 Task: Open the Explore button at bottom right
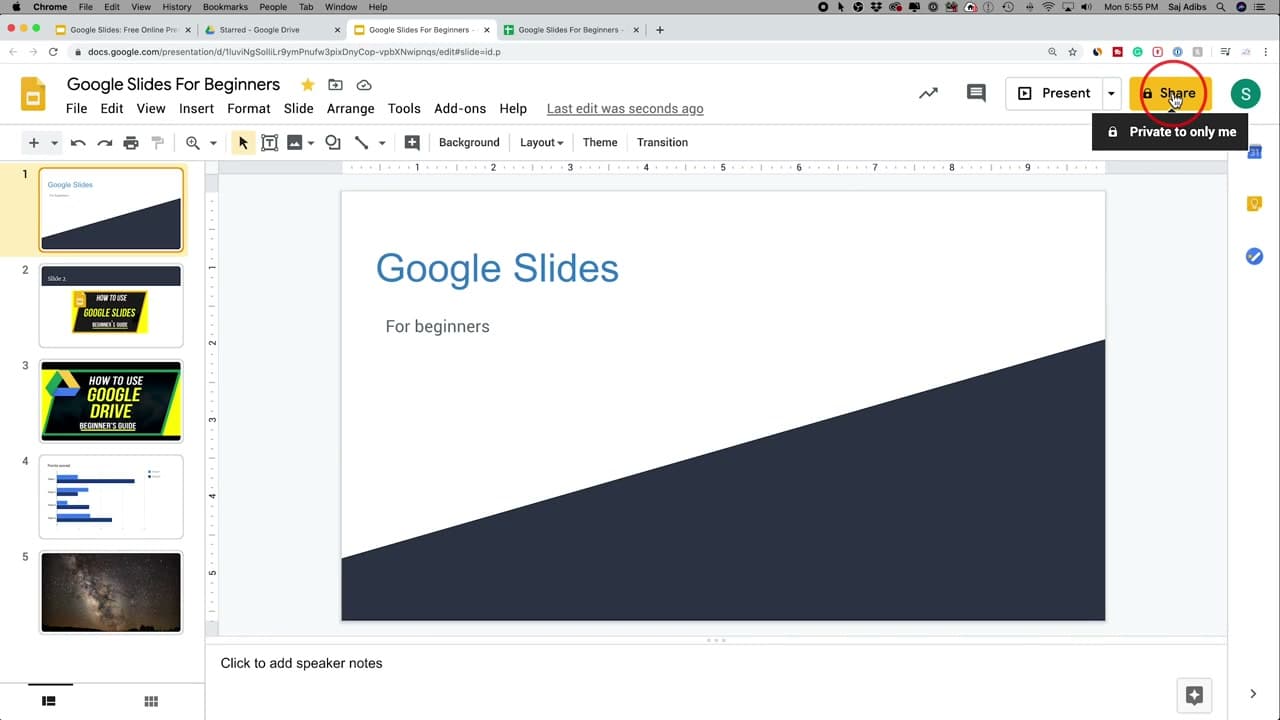(1194, 695)
